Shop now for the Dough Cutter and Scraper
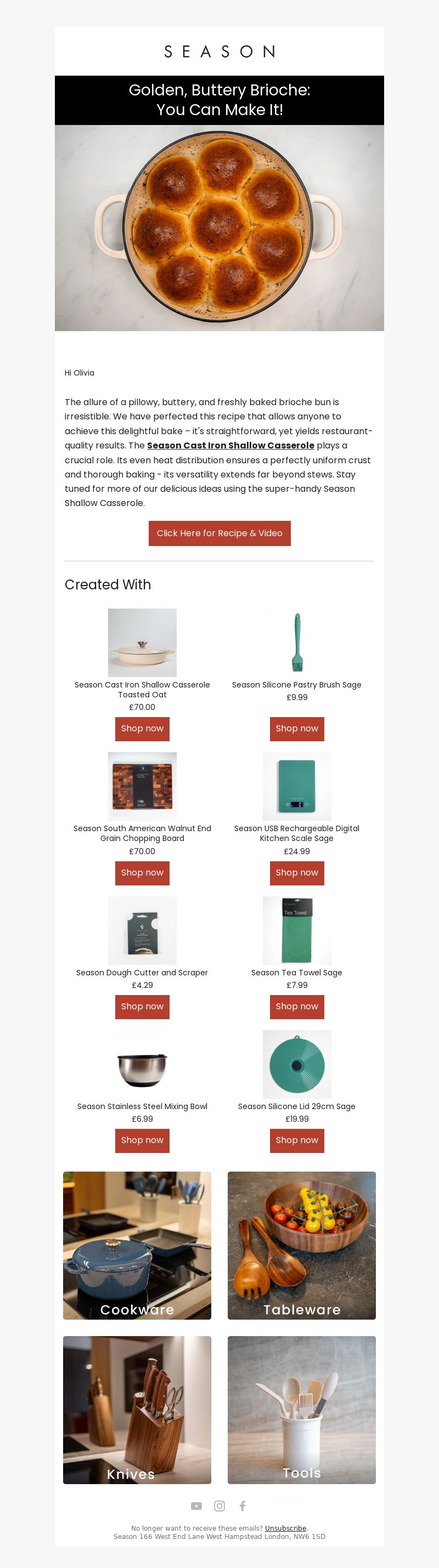 [142, 1007]
